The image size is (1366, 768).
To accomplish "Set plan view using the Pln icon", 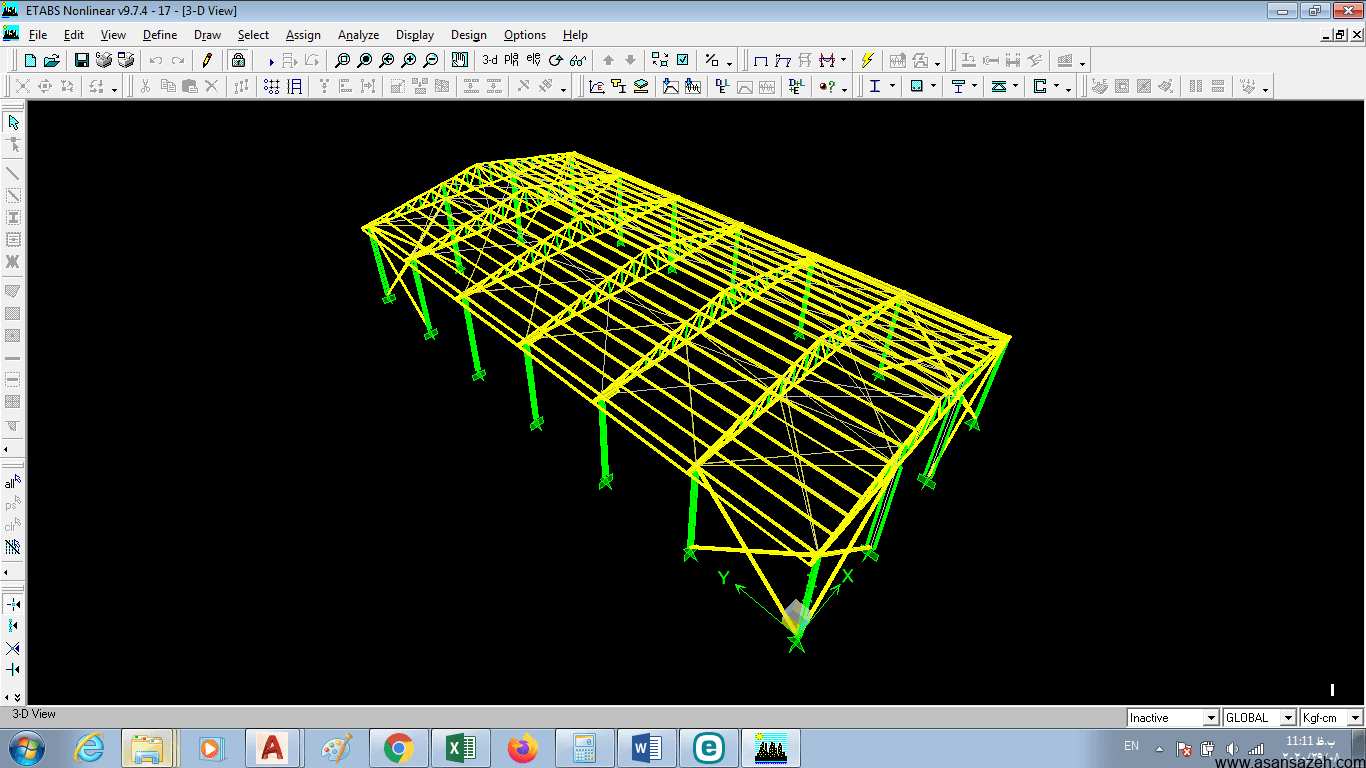I will pyautogui.click(x=512, y=60).
